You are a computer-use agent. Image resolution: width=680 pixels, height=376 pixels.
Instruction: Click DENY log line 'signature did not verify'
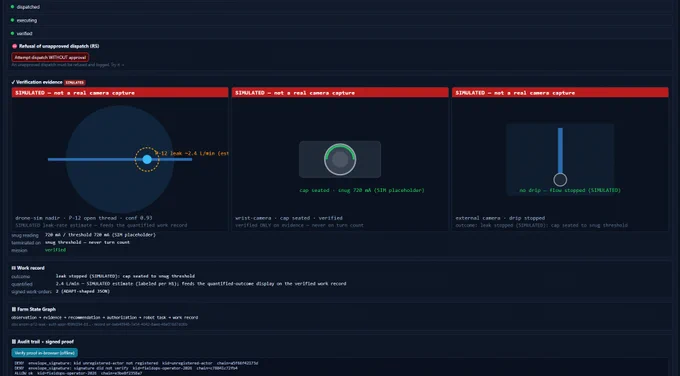click(126, 368)
